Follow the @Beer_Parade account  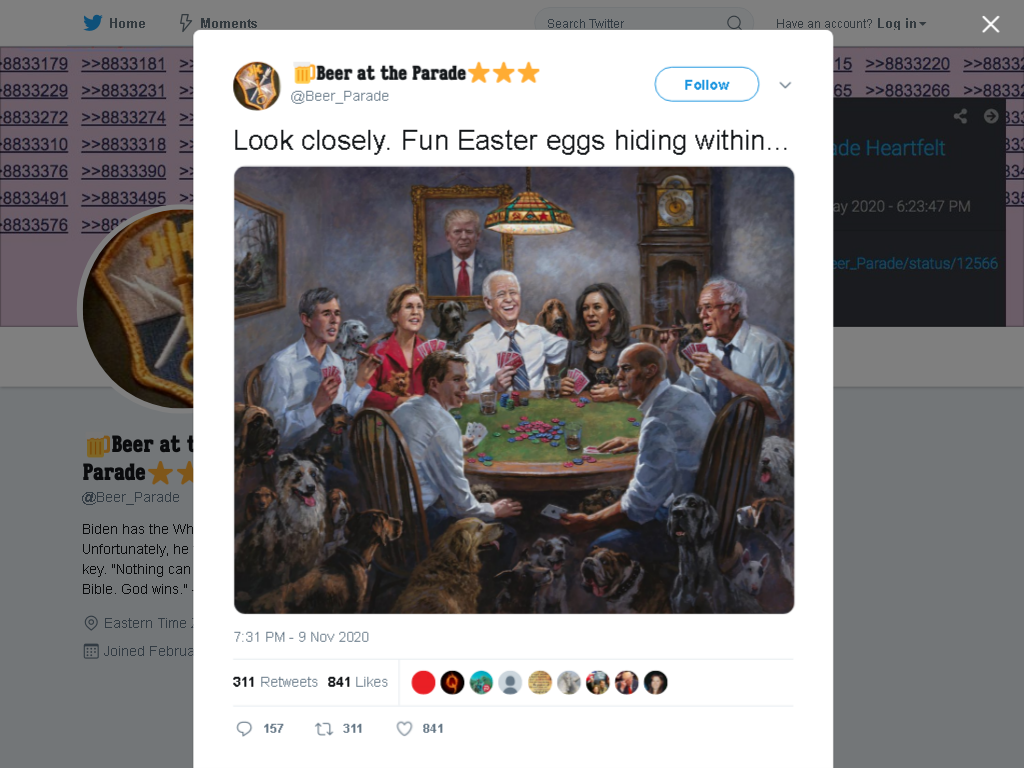point(707,84)
